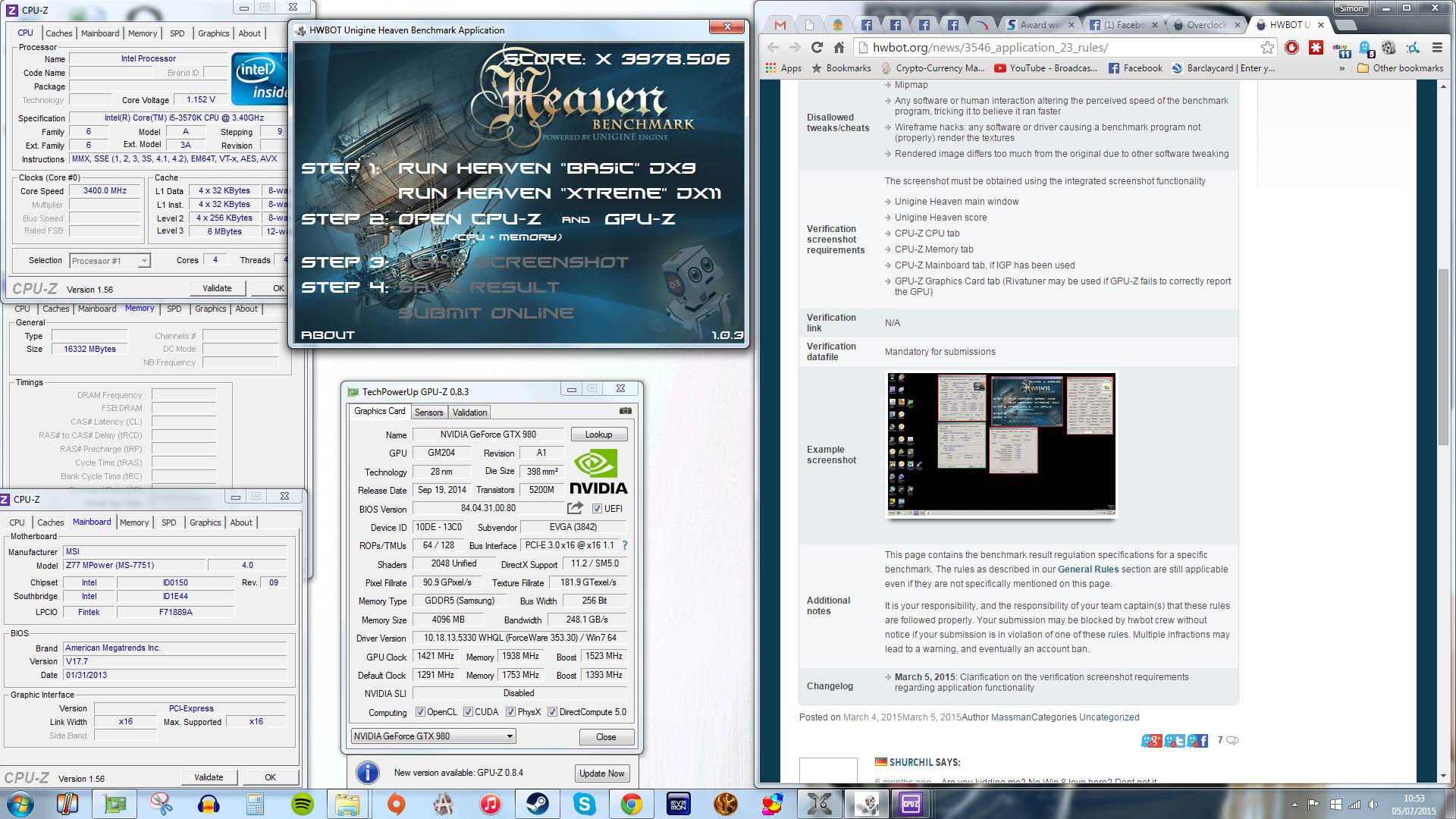Take GPU-Z screenshot with camera icon
This screenshot has height=819, width=1456.
click(x=626, y=411)
